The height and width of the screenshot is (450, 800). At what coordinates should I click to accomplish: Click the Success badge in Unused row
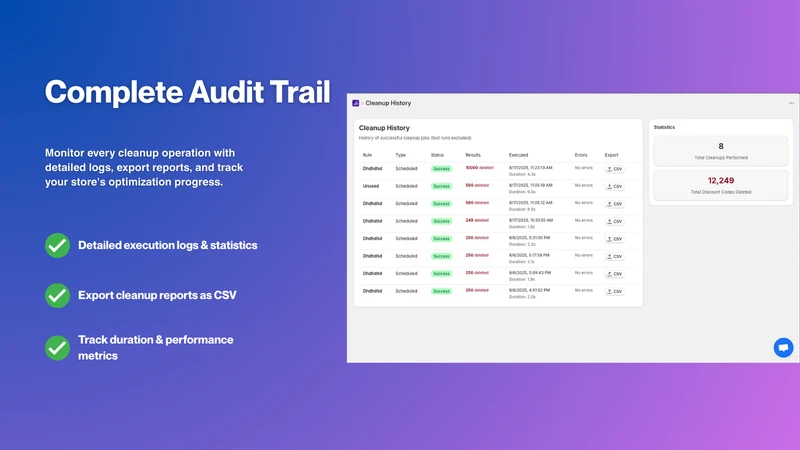pos(441,186)
